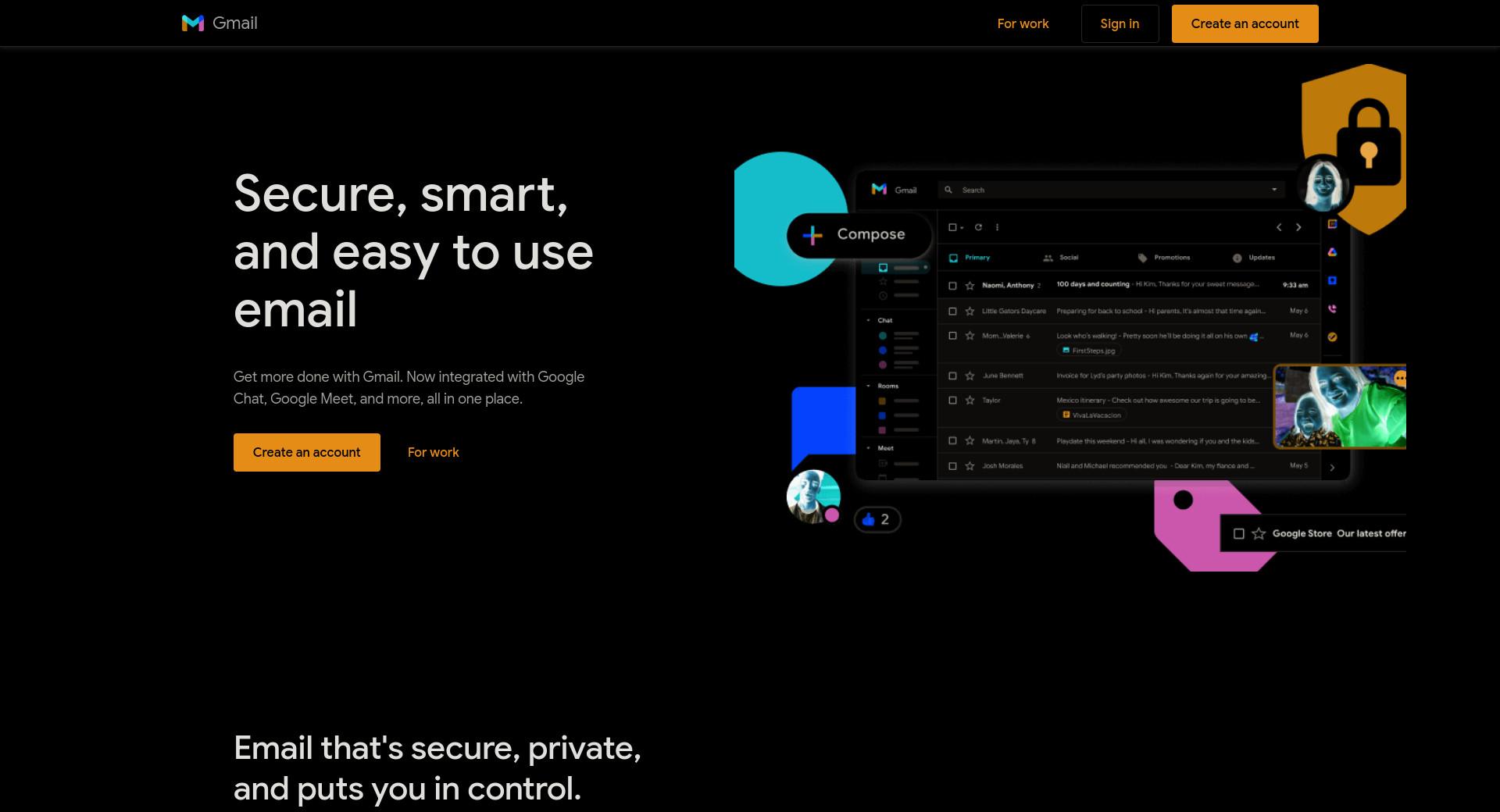Check the Mom, Valerie email checkbox

click(x=952, y=336)
